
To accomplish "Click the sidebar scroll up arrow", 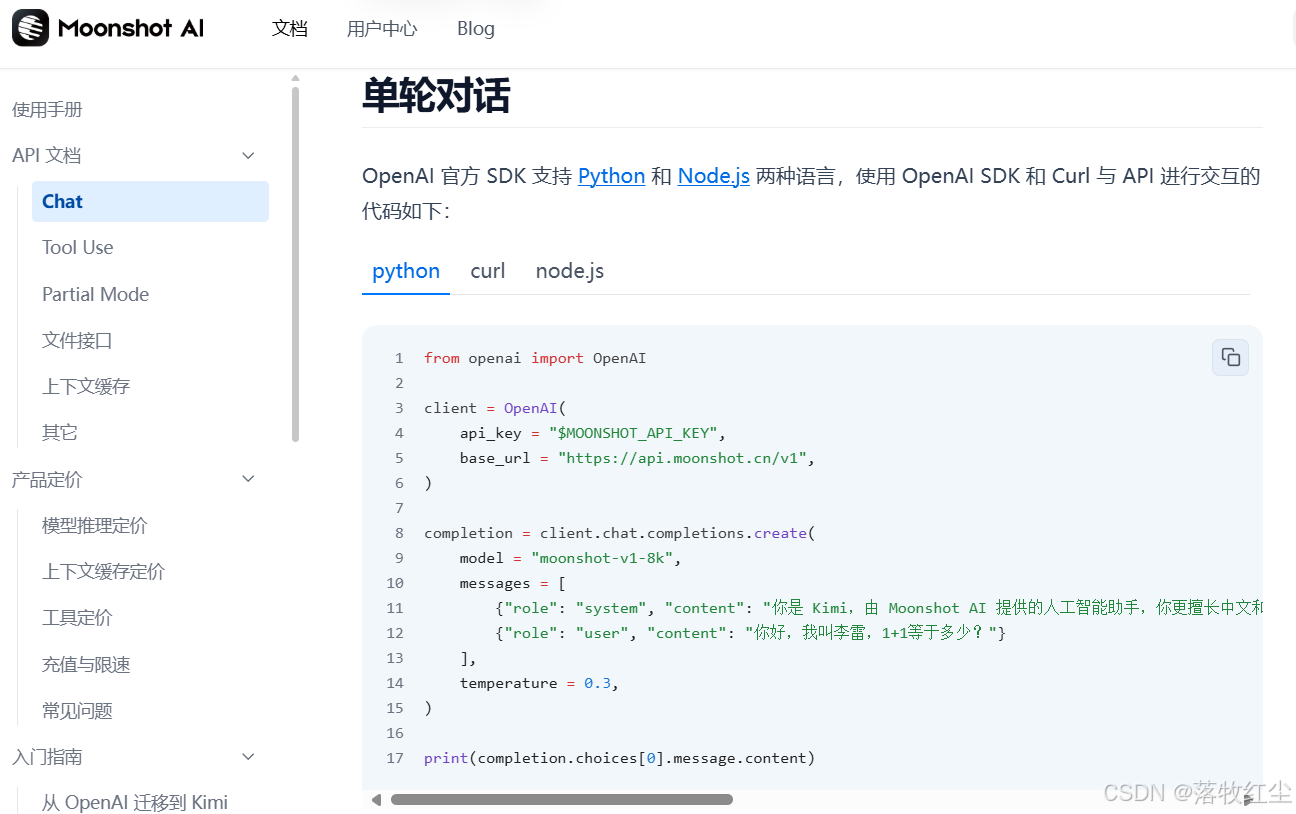I will coord(295,78).
